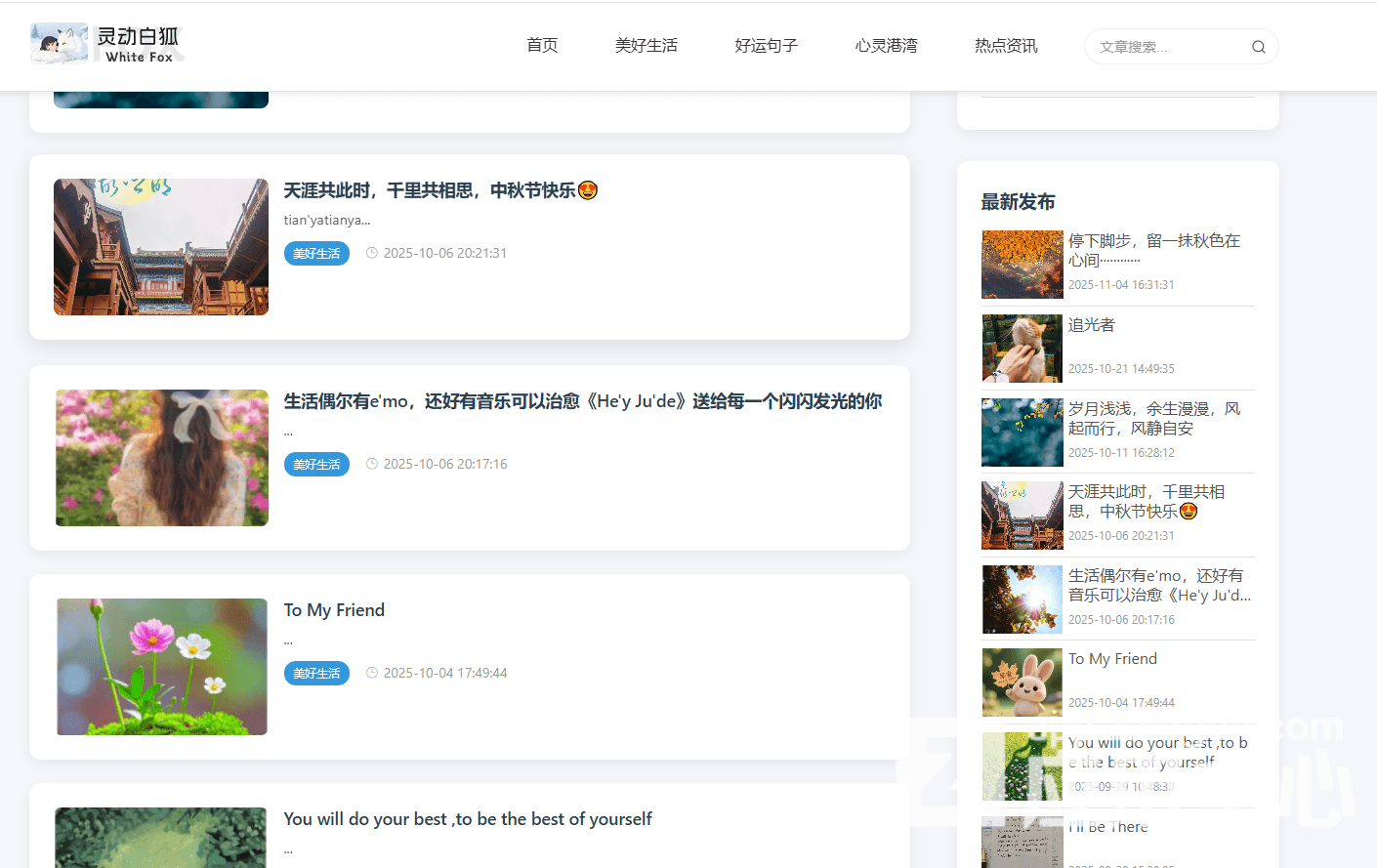Click the White Fox site logo
The image size is (1377, 868).
[105, 45]
